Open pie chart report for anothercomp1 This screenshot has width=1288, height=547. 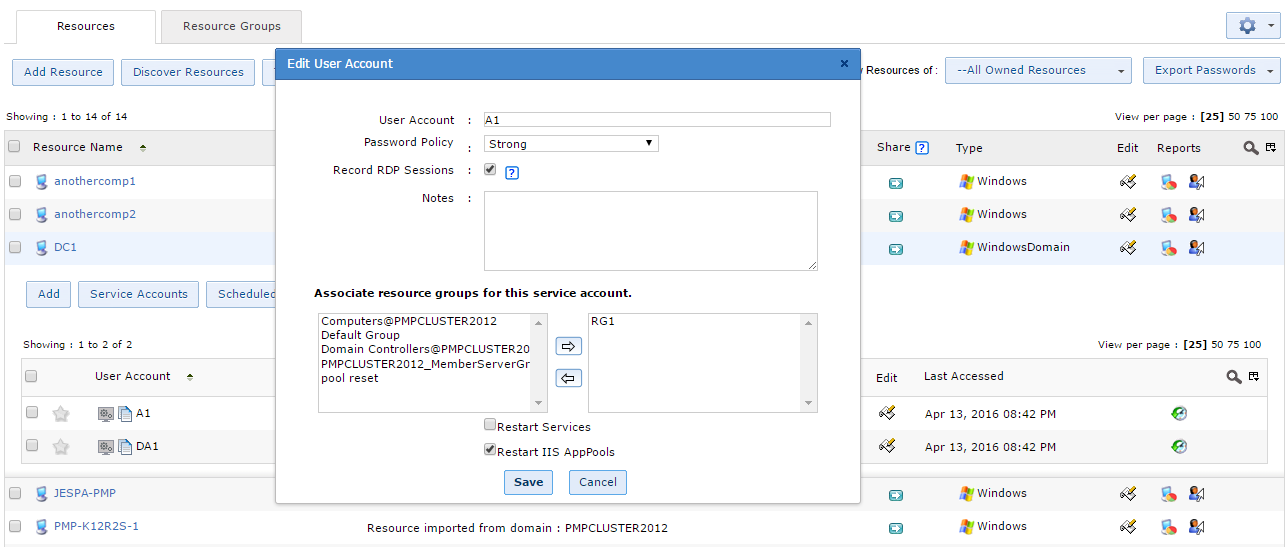[x=1168, y=182]
